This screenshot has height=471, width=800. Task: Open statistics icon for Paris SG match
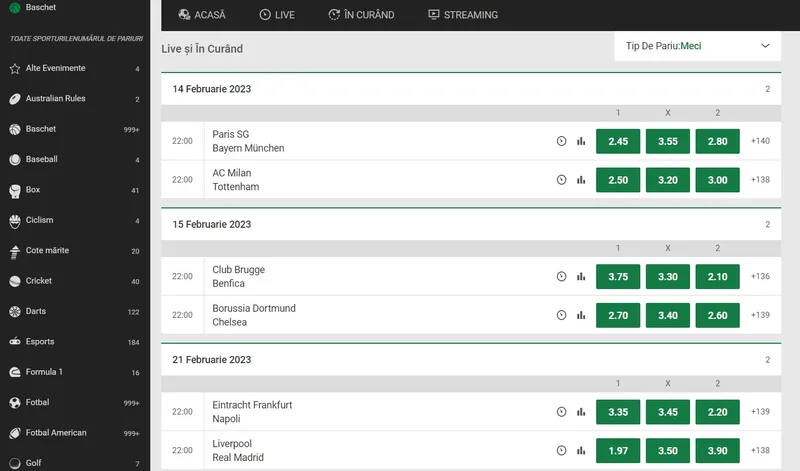(581, 141)
